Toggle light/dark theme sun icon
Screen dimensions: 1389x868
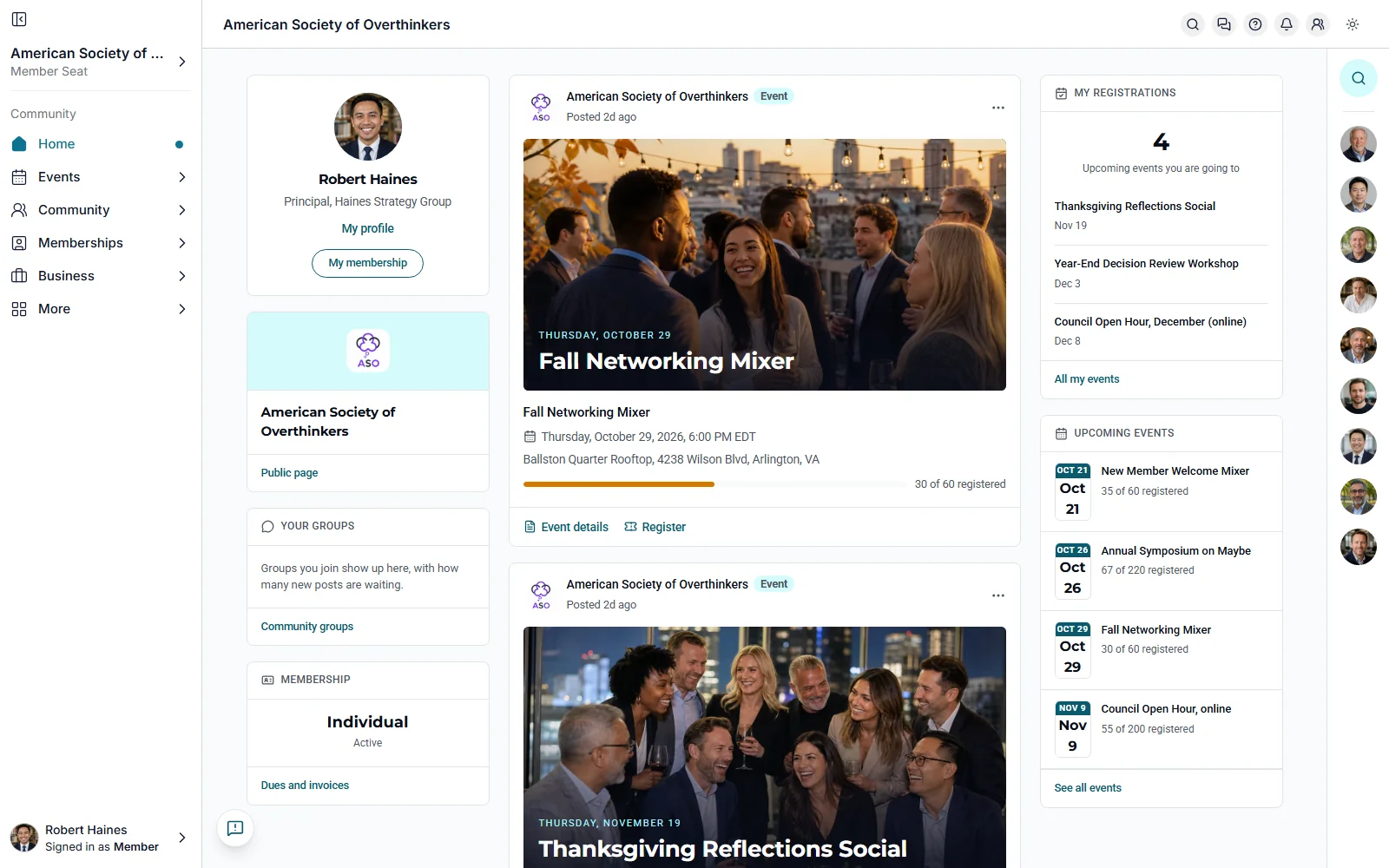tap(1353, 24)
